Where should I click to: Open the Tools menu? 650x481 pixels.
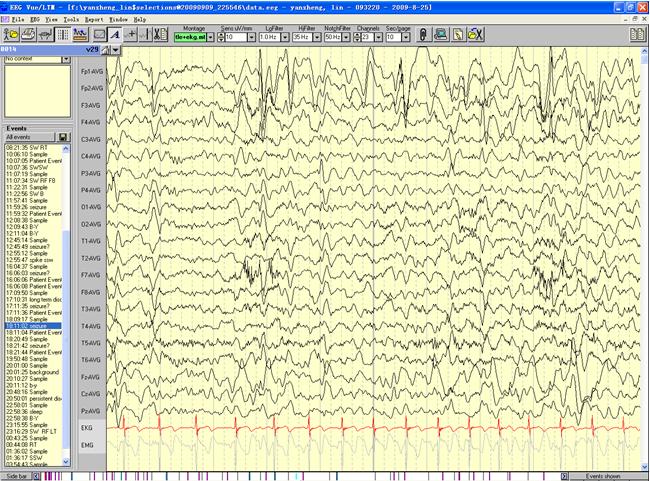71,19
